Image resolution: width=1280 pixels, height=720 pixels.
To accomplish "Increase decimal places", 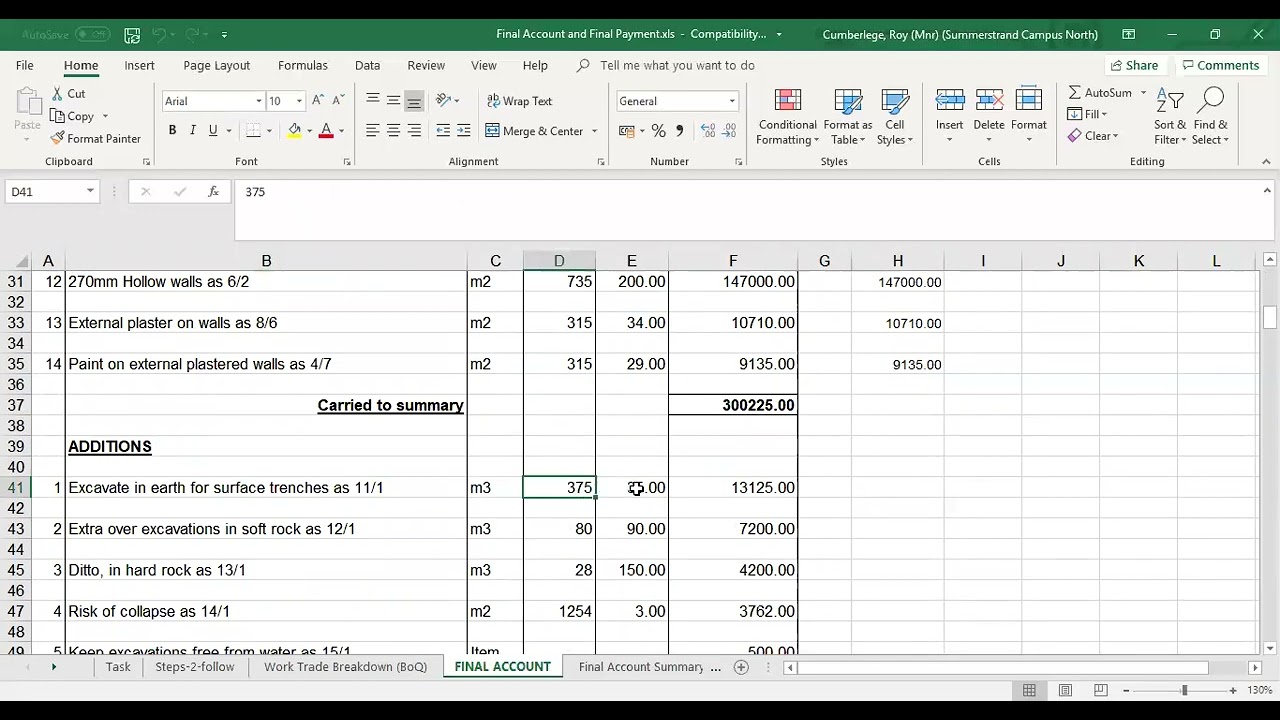I will coord(707,131).
